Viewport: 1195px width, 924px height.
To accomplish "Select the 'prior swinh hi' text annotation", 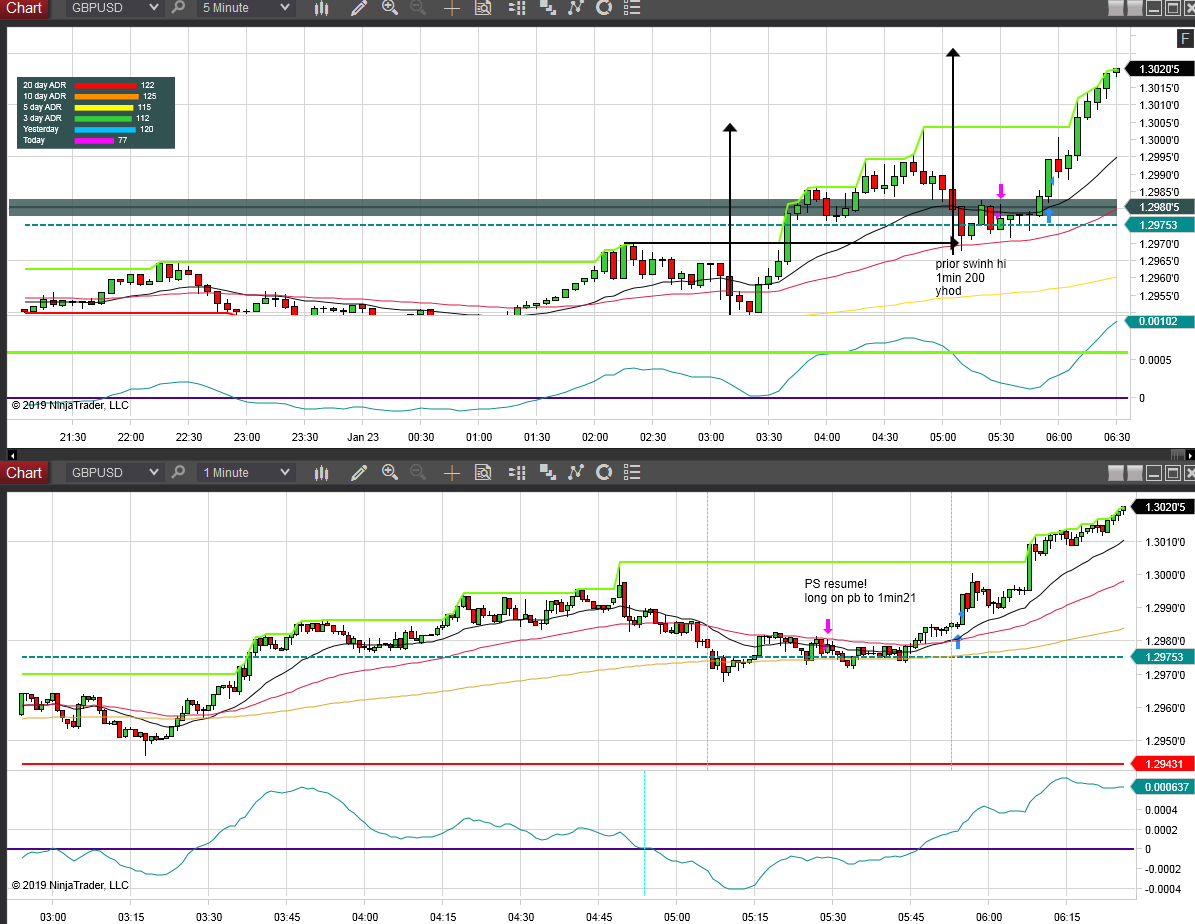I will tap(970, 264).
